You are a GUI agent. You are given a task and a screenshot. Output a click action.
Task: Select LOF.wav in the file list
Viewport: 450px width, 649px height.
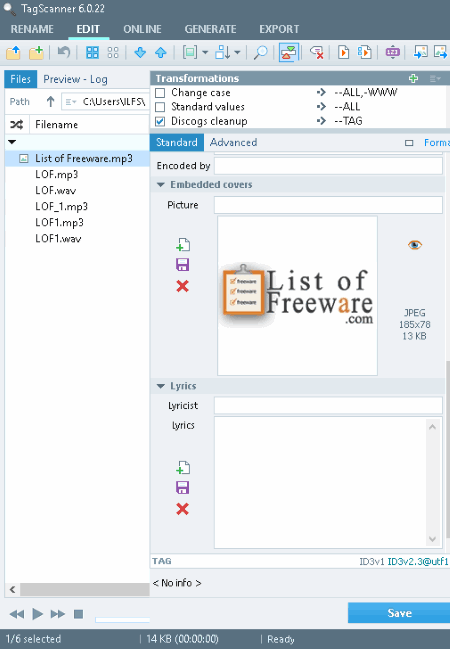click(x=56, y=190)
